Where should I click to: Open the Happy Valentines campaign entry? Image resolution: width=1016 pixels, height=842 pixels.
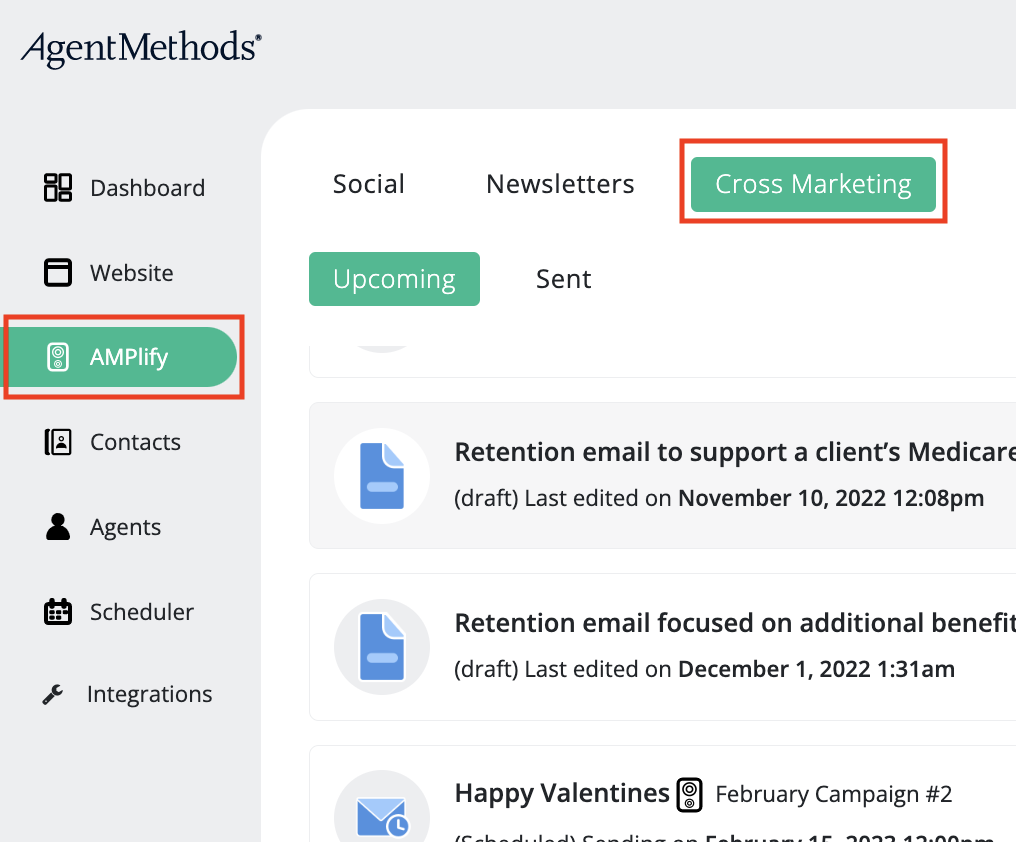tap(560, 793)
